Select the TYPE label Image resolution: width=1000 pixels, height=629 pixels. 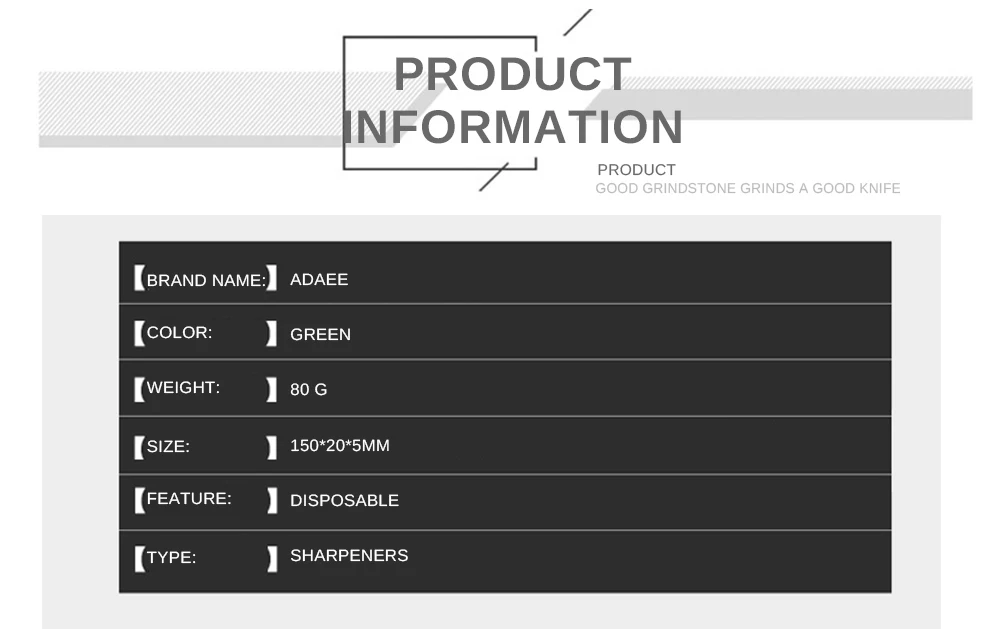click(172, 557)
